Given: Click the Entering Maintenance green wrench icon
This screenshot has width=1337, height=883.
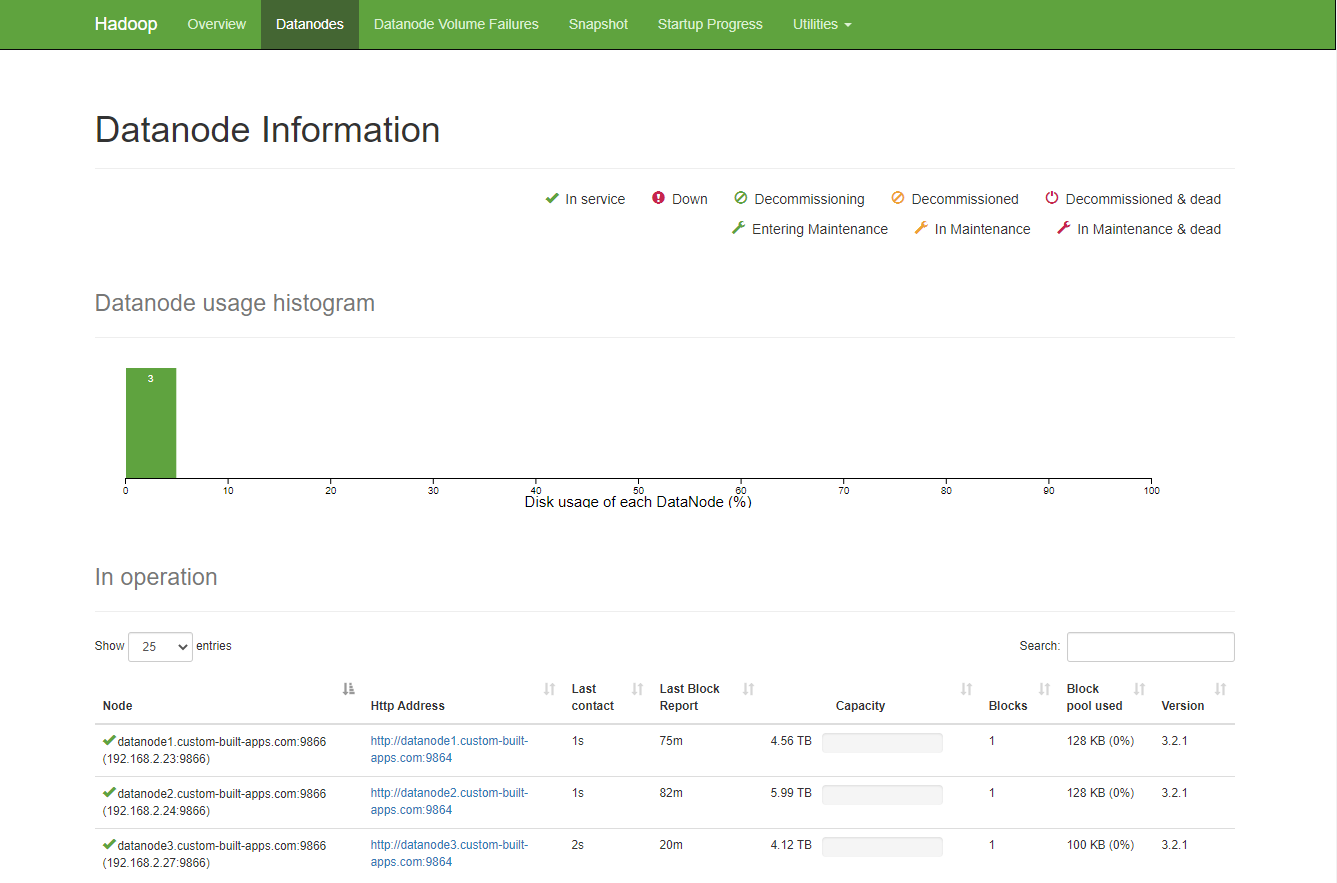Looking at the screenshot, I should [x=739, y=228].
